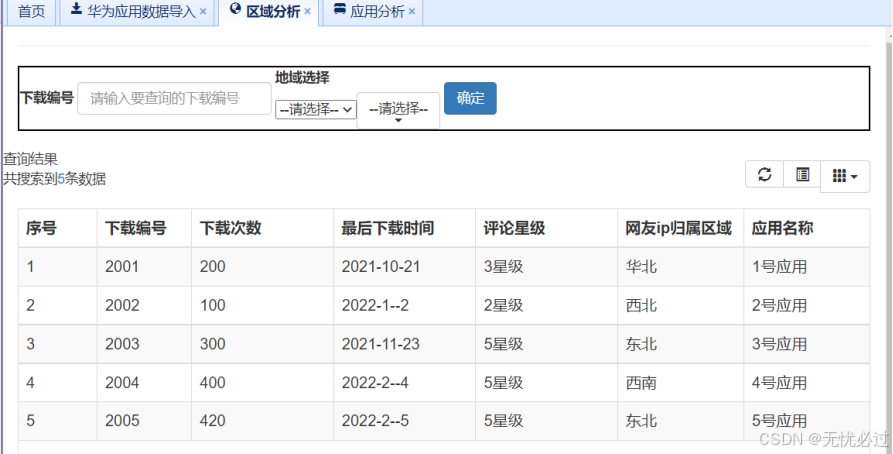The image size is (893, 454).
Task: Click the 评论星级 column header
Action: 546,228
